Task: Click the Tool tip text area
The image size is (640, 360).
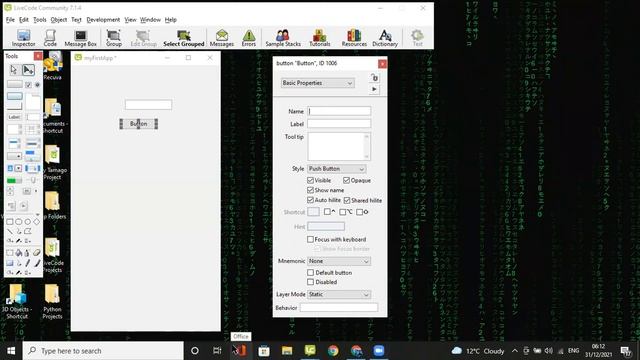Action: click(x=339, y=146)
